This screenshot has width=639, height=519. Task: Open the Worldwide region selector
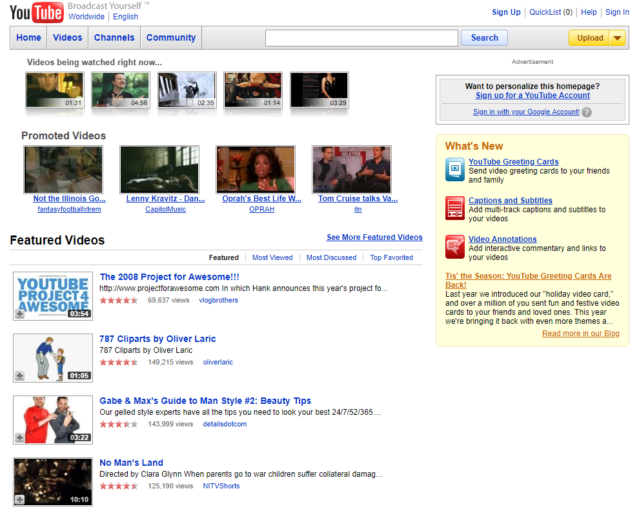87,17
